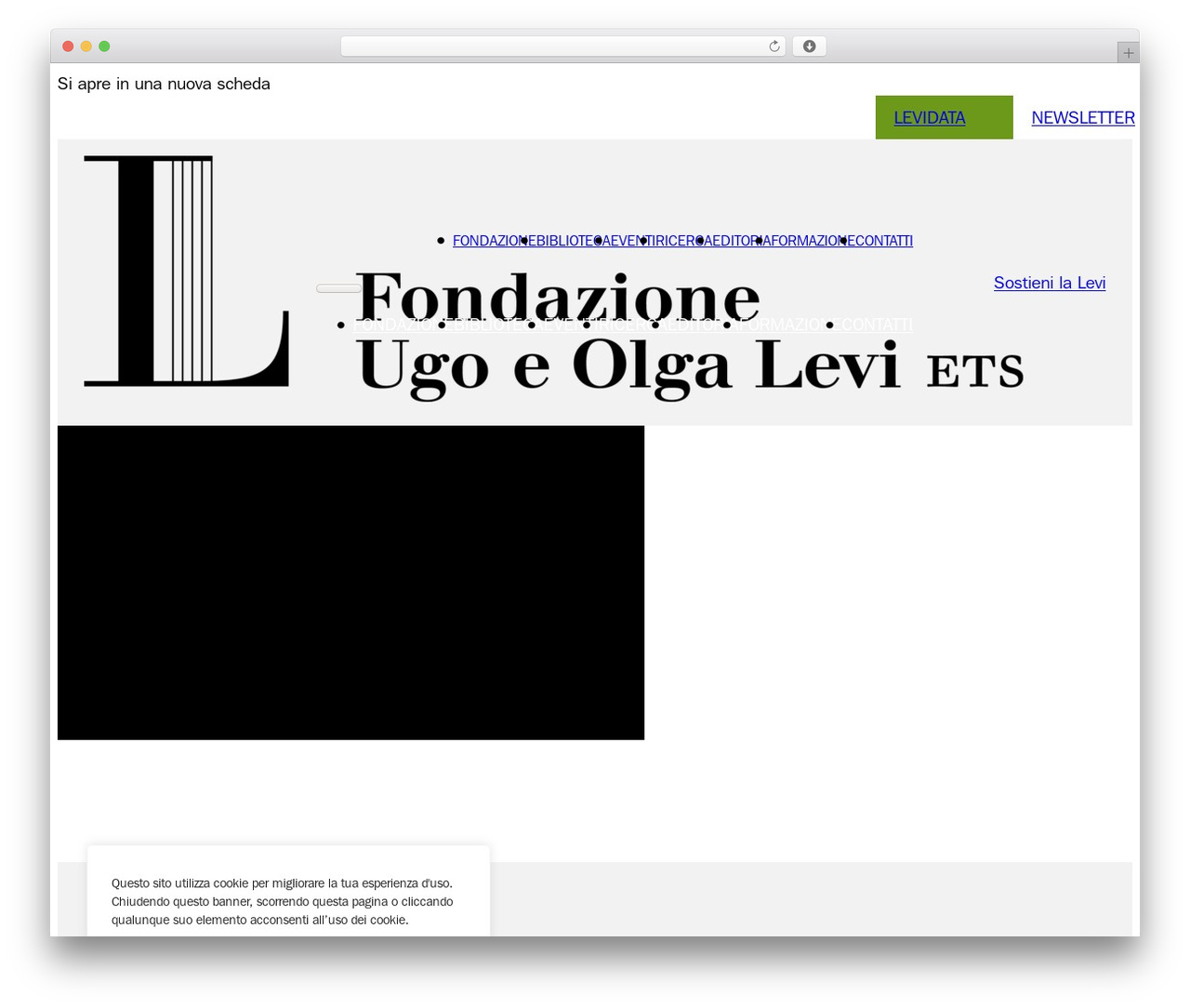Screen dimensions: 1190x1008
Task: Toggle the small unlabeled button beside the logo
Action: (338, 288)
